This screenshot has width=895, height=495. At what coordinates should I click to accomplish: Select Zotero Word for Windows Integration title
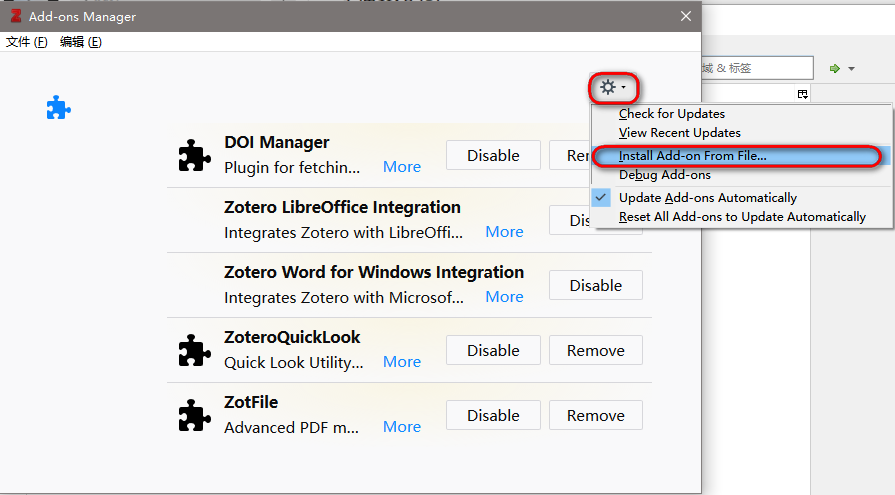[x=374, y=272]
